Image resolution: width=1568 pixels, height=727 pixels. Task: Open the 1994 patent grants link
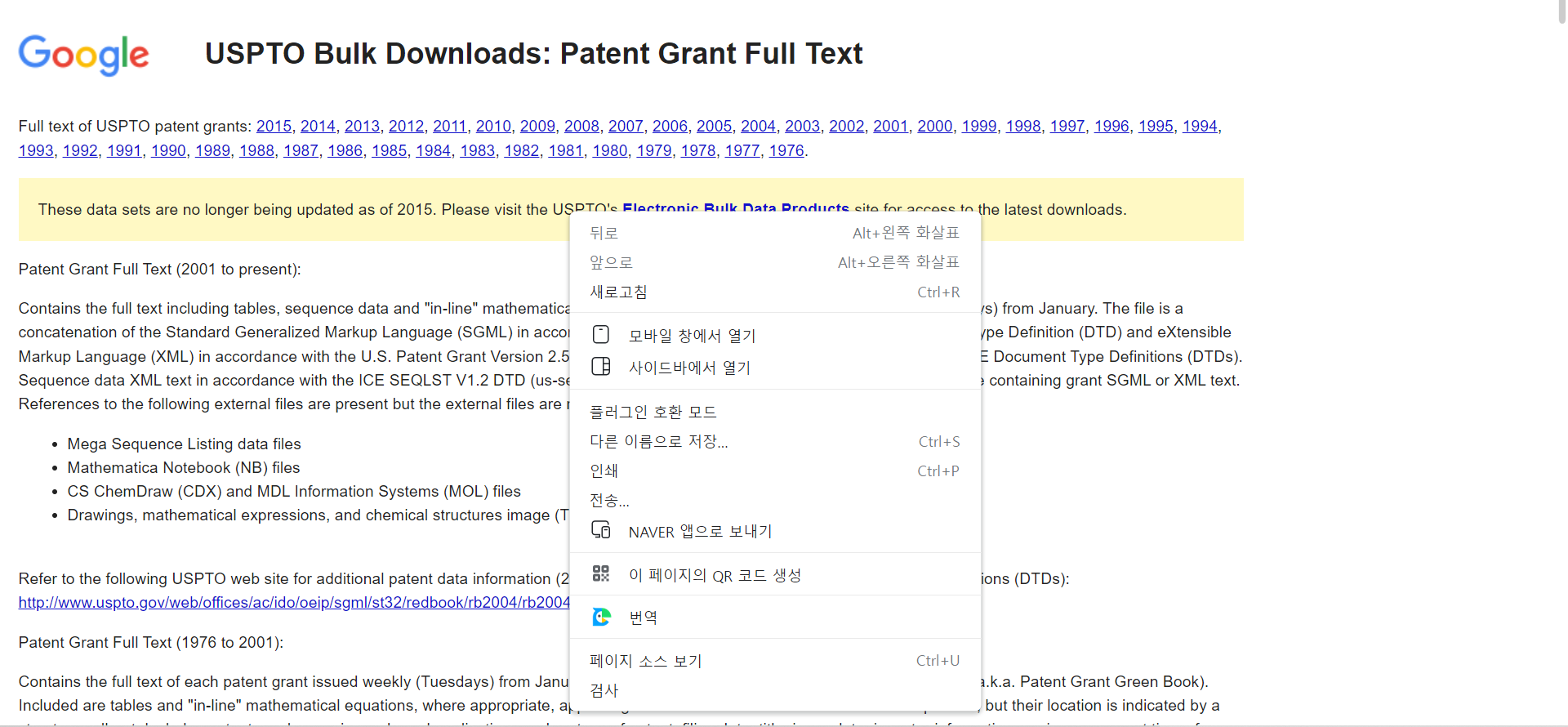coord(1199,126)
